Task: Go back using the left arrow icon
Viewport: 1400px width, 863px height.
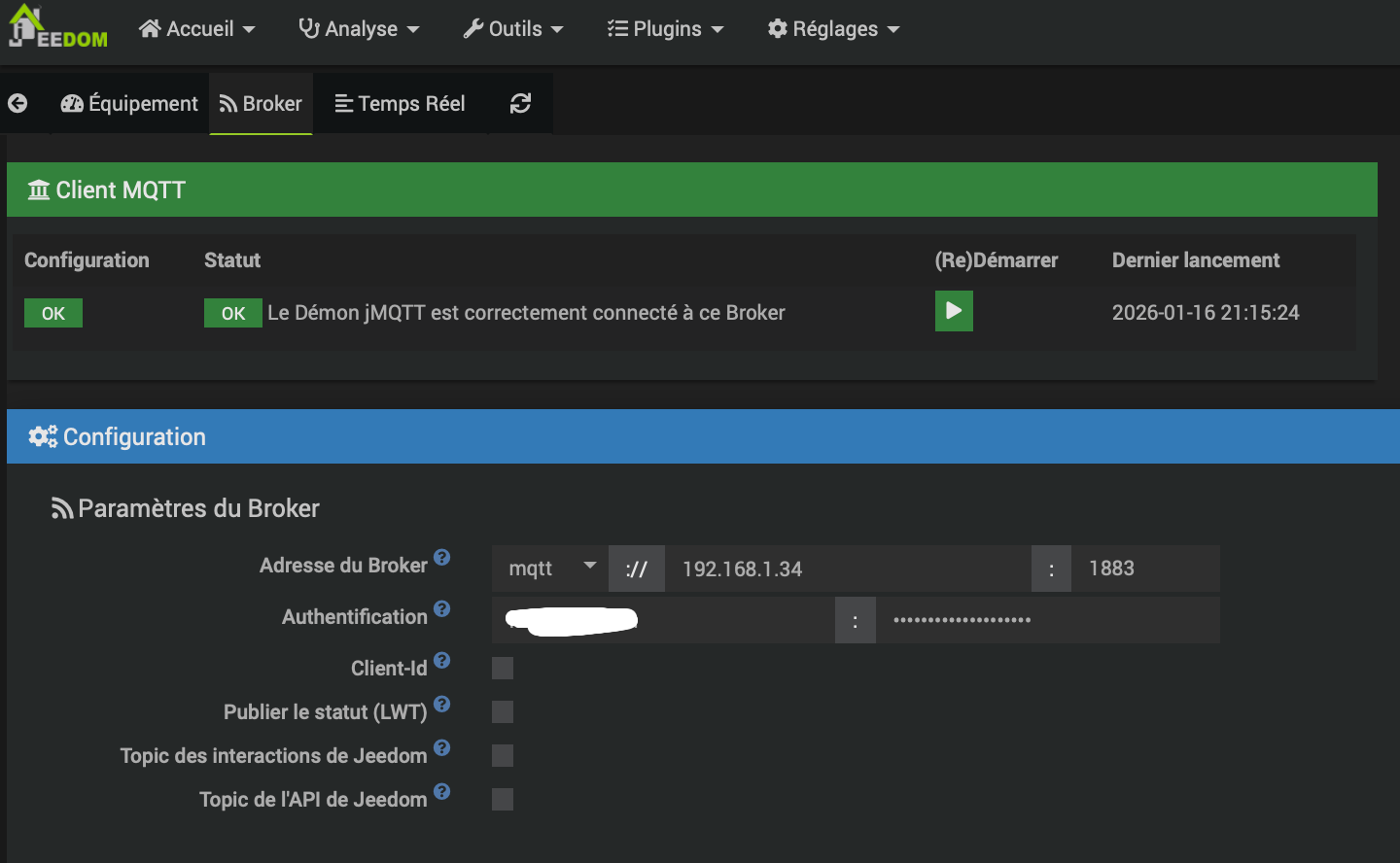Action: [x=17, y=103]
